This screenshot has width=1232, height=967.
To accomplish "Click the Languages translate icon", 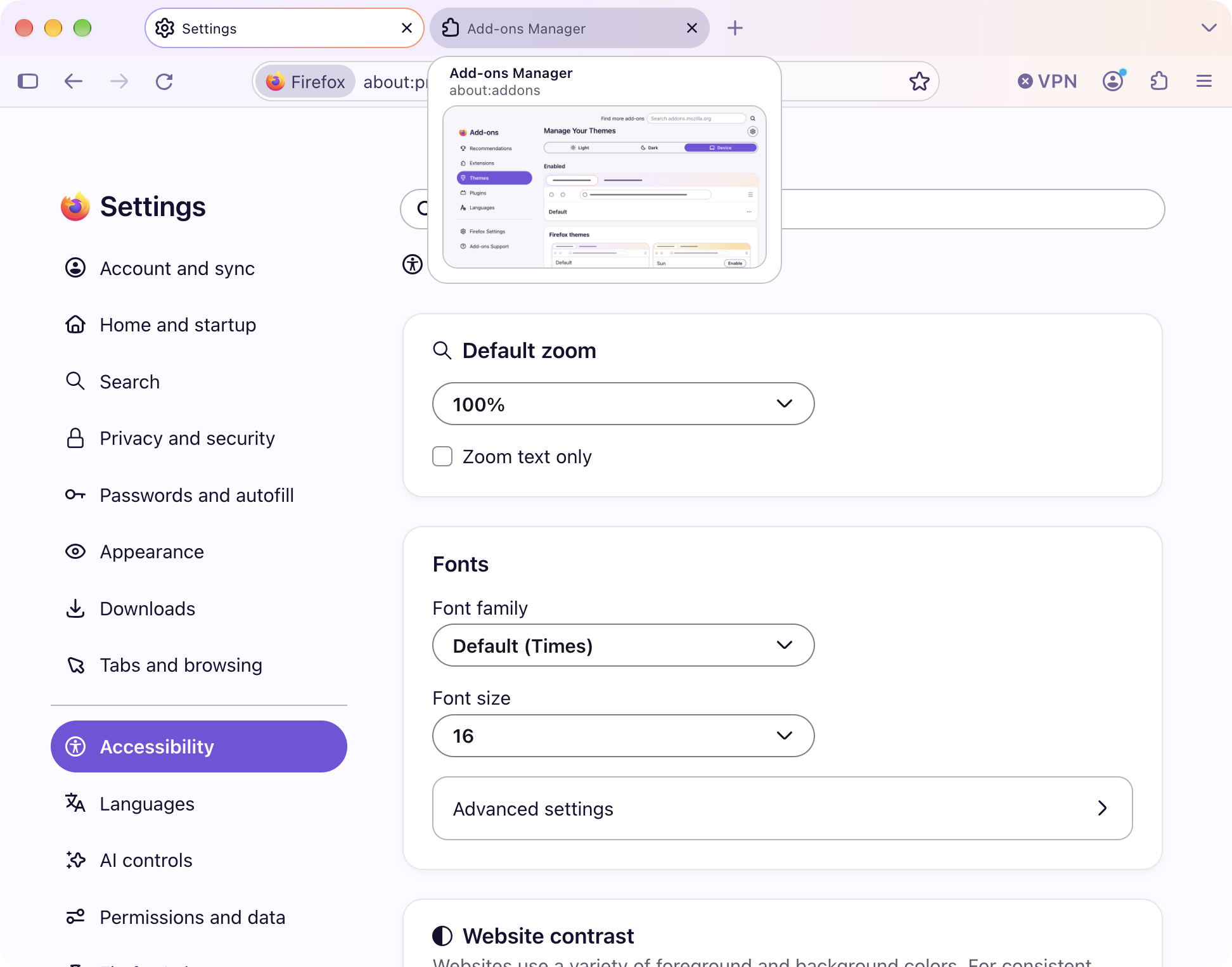I will point(75,803).
